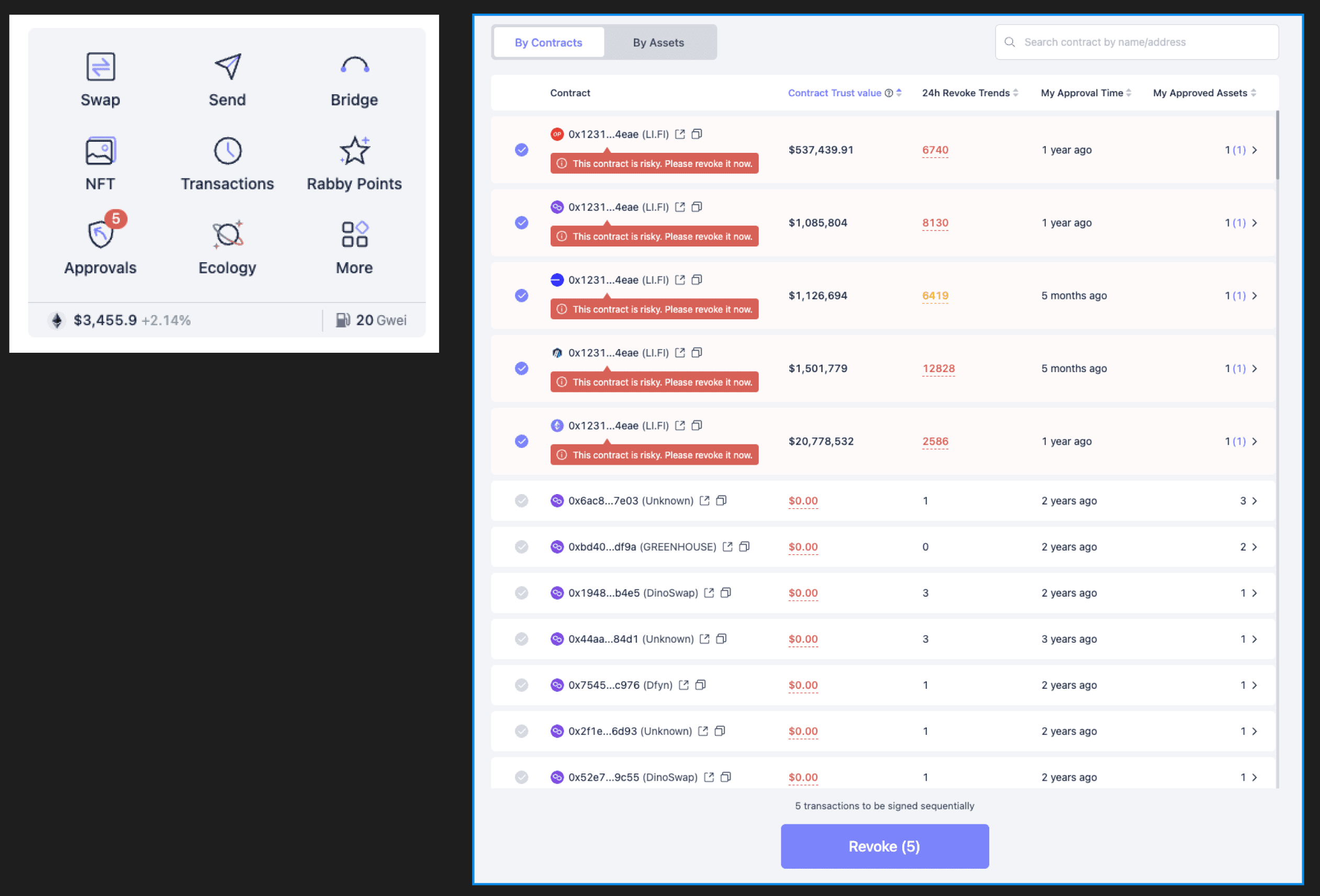This screenshot has height=896, width=1320.
Task: Open Ecology planet icon
Action: (228, 234)
